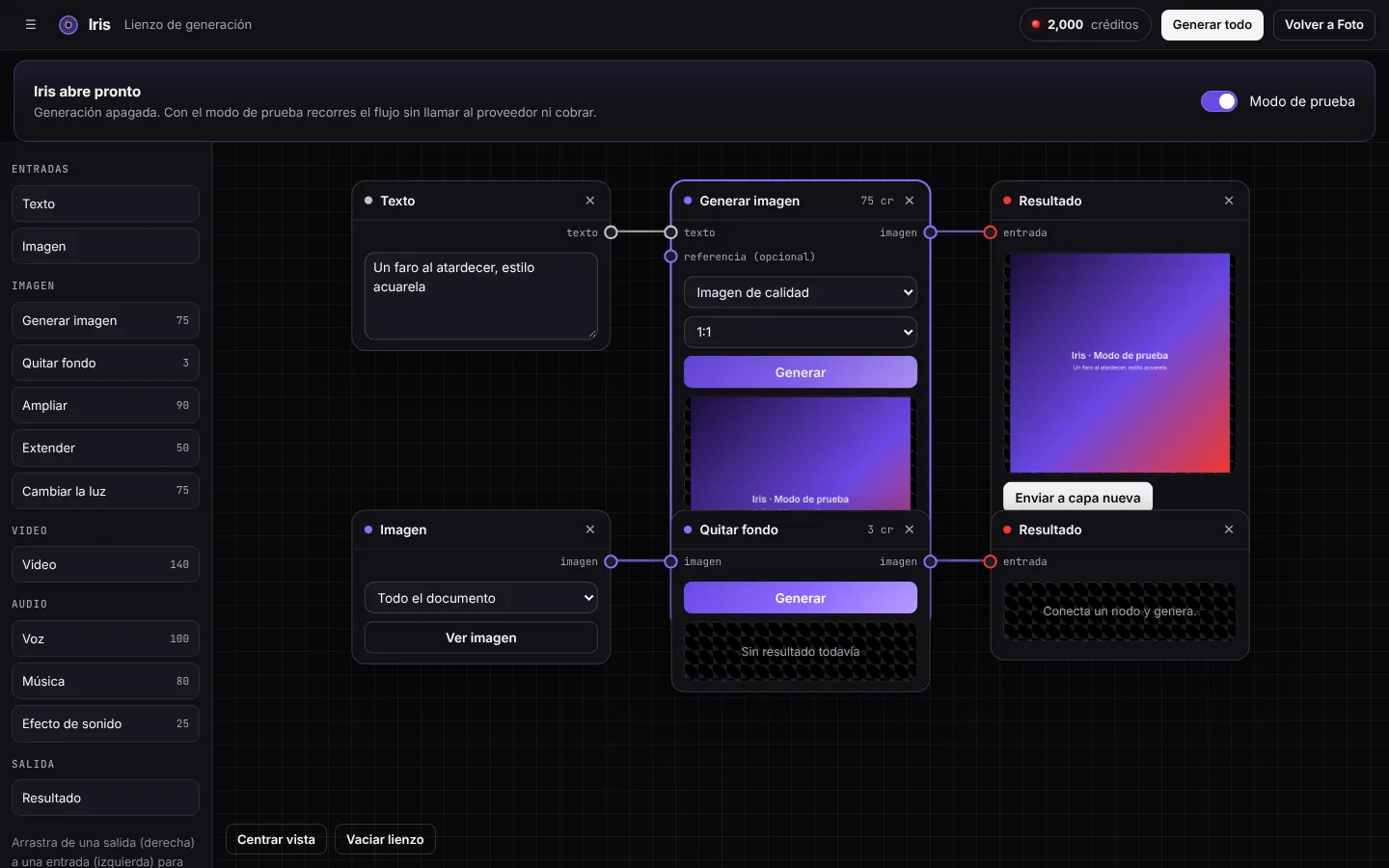
Task: Click the Imagen node output port
Action: tap(611, 561)
